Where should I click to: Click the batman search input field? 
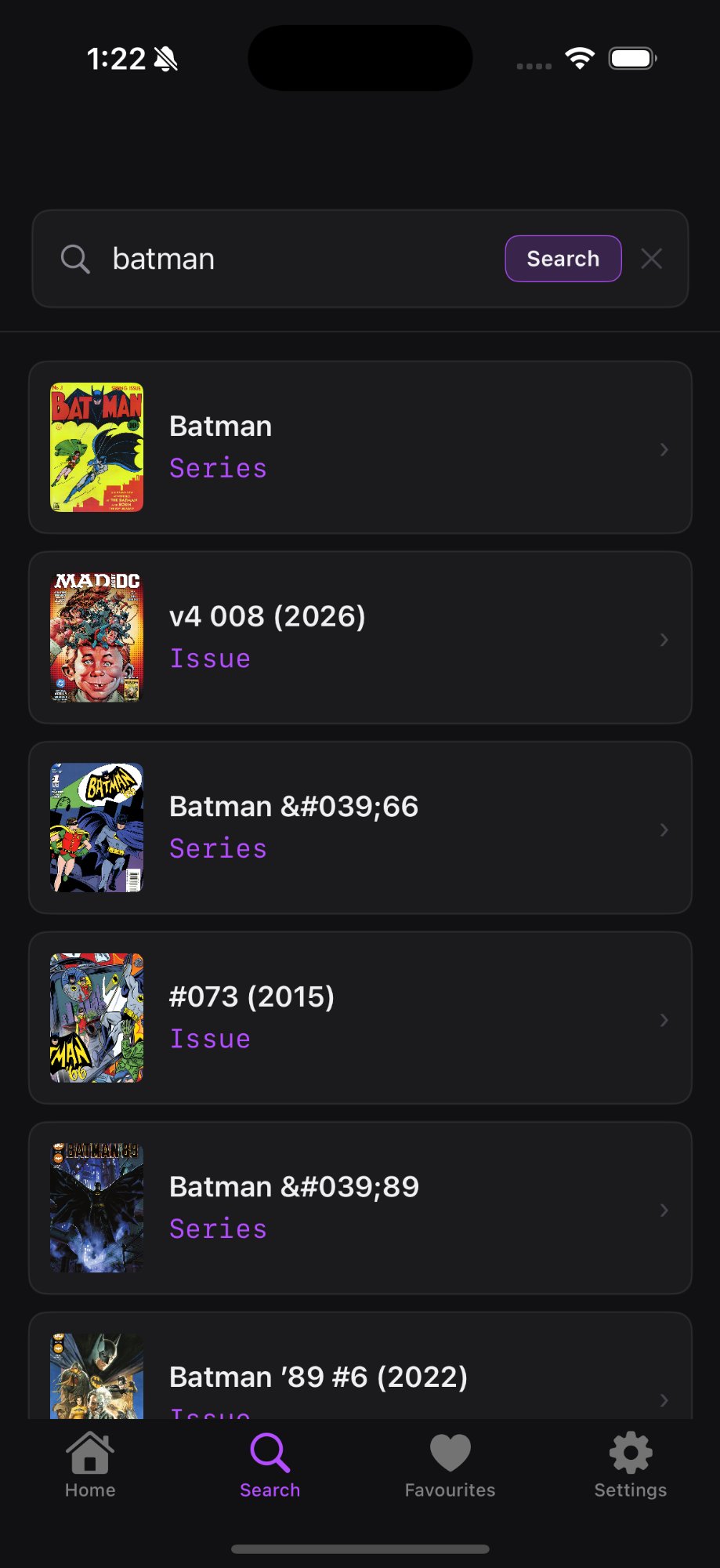298,259
